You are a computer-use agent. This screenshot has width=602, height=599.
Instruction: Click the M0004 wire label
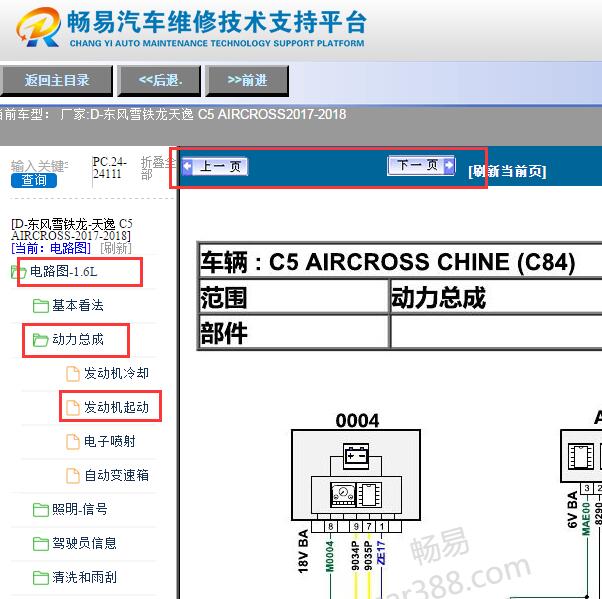pyautogui.click(x=329, y=556)
